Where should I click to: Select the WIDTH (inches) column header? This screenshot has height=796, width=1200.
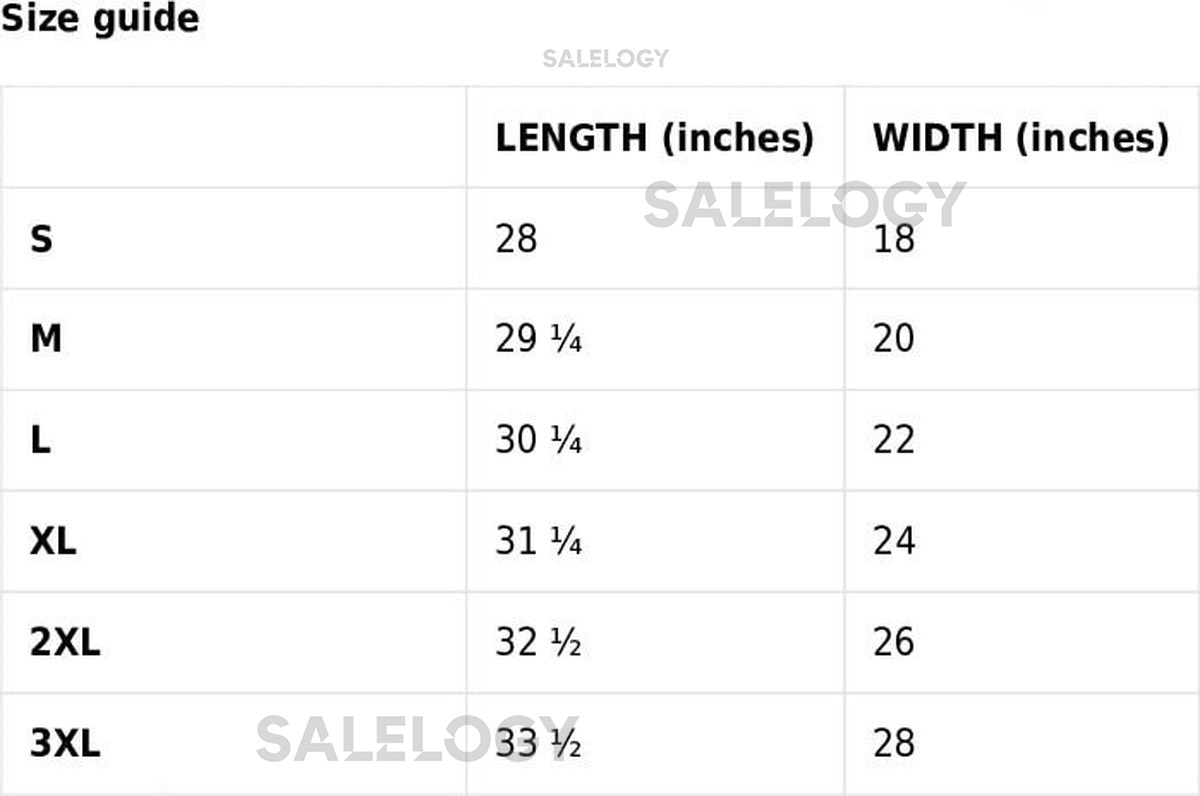1020,138
